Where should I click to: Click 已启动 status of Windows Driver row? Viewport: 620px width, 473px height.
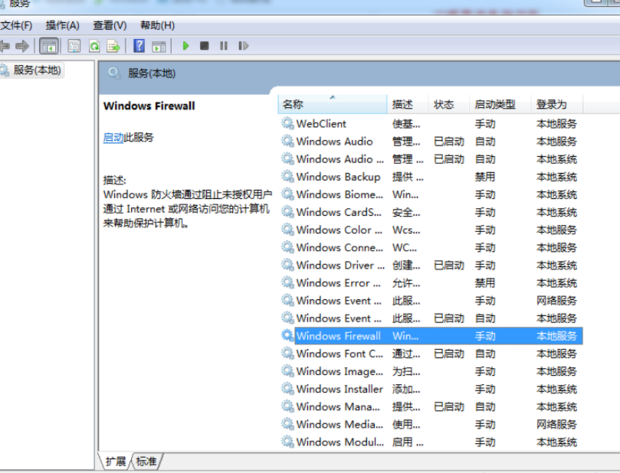pos(449,265)
